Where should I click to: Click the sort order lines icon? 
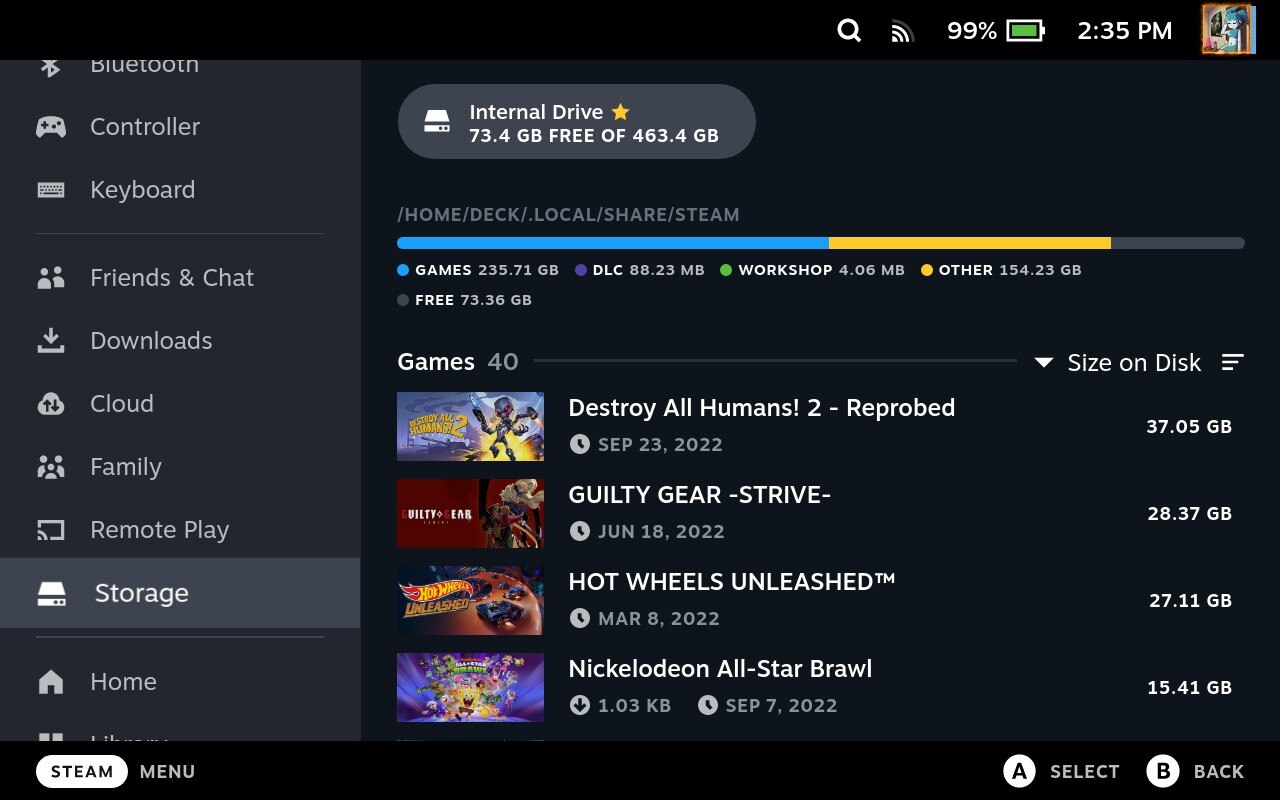pyautogui.click(x=1233, y=362)
